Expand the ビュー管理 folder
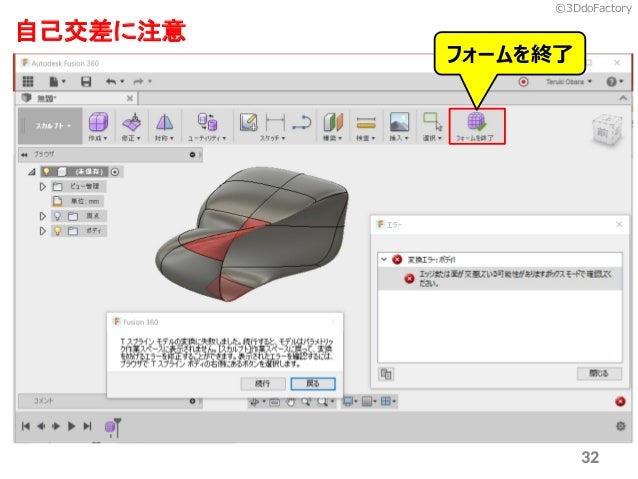Image resolution: width=638 pixels, height=479 pixels. [43, 187]
